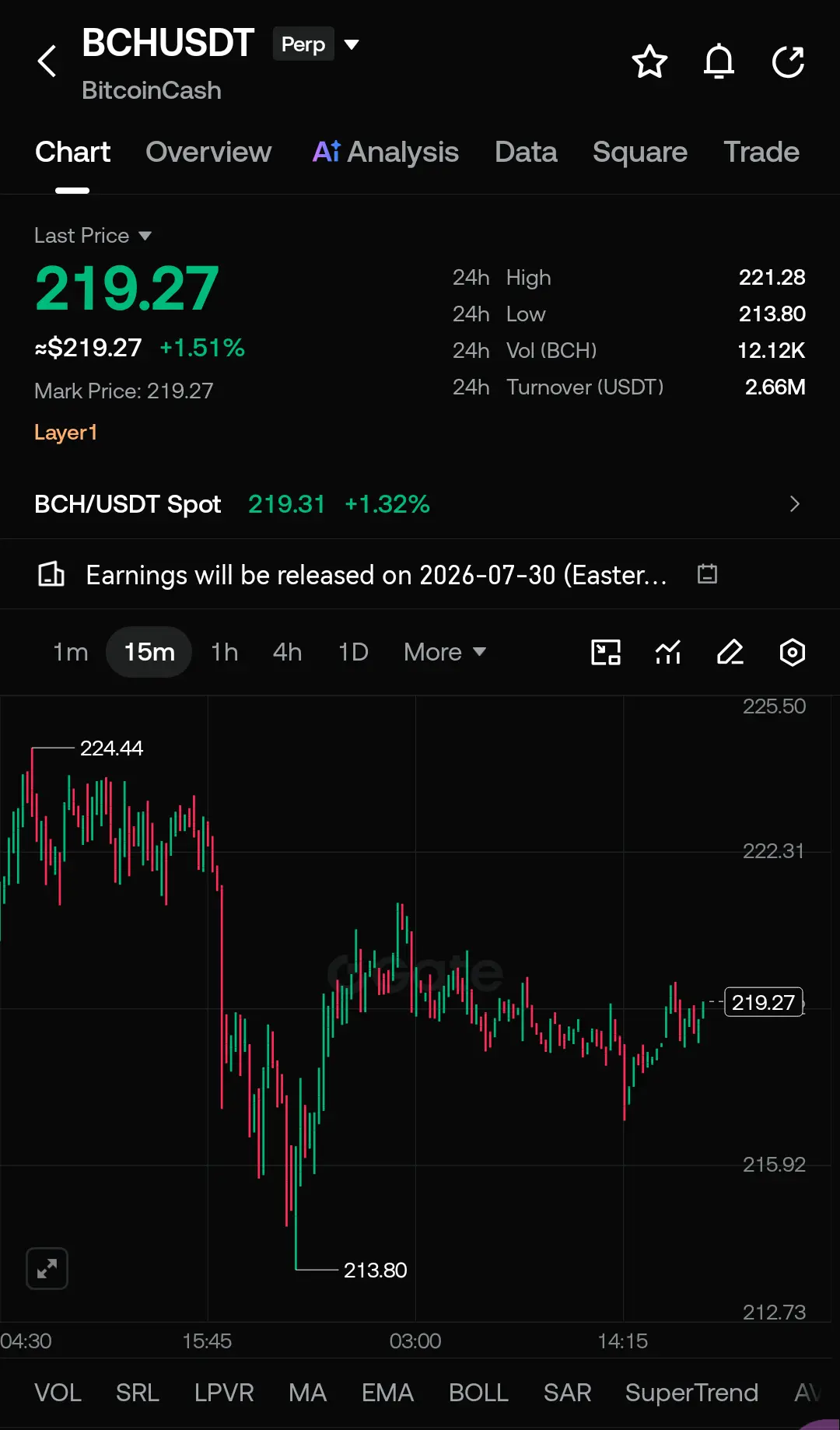Viewport: 840px width, 1430px height.
Task: Tap the 222.31 price axis label
Action: [x=774, y=851]
